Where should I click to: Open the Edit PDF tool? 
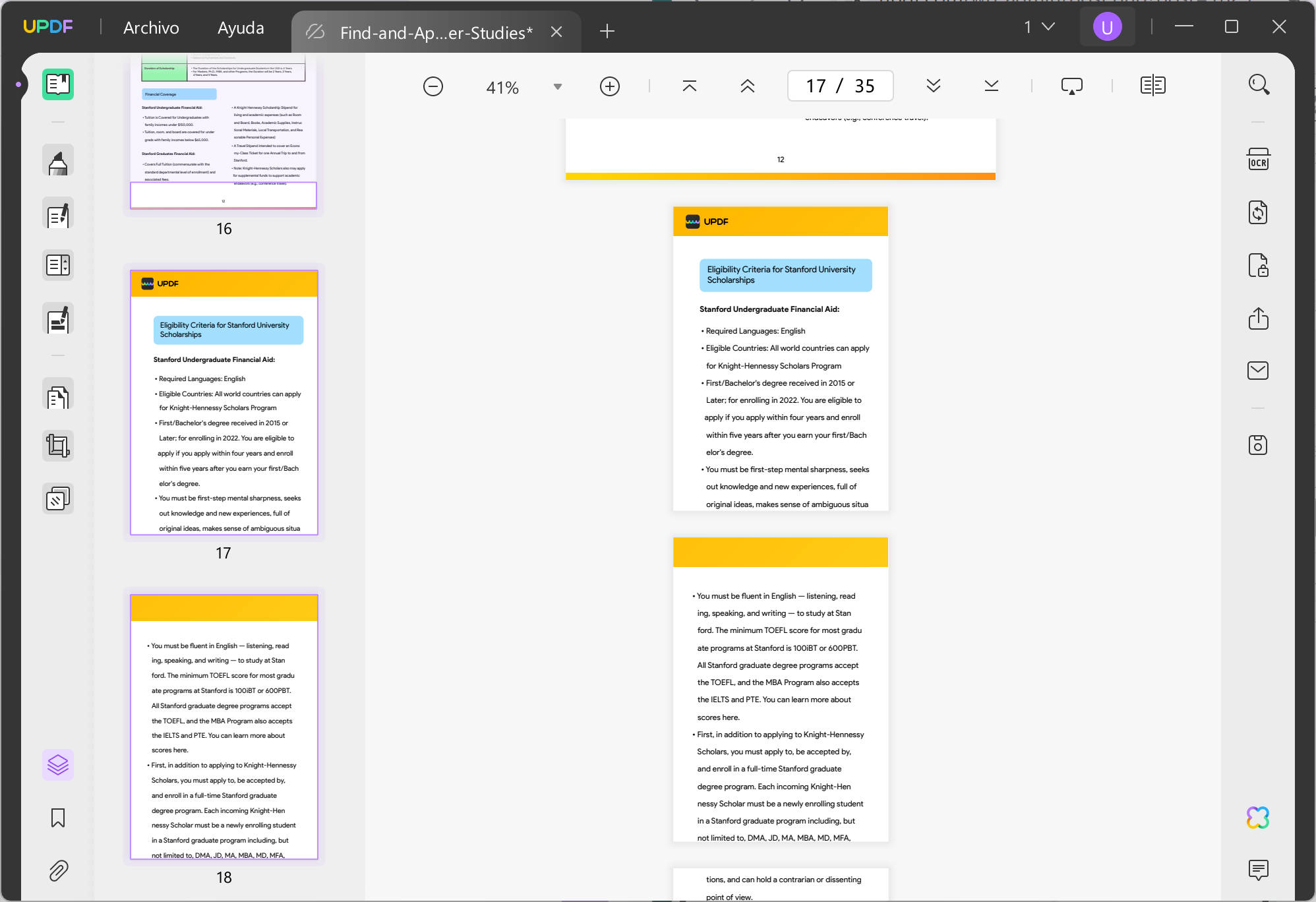58,214
